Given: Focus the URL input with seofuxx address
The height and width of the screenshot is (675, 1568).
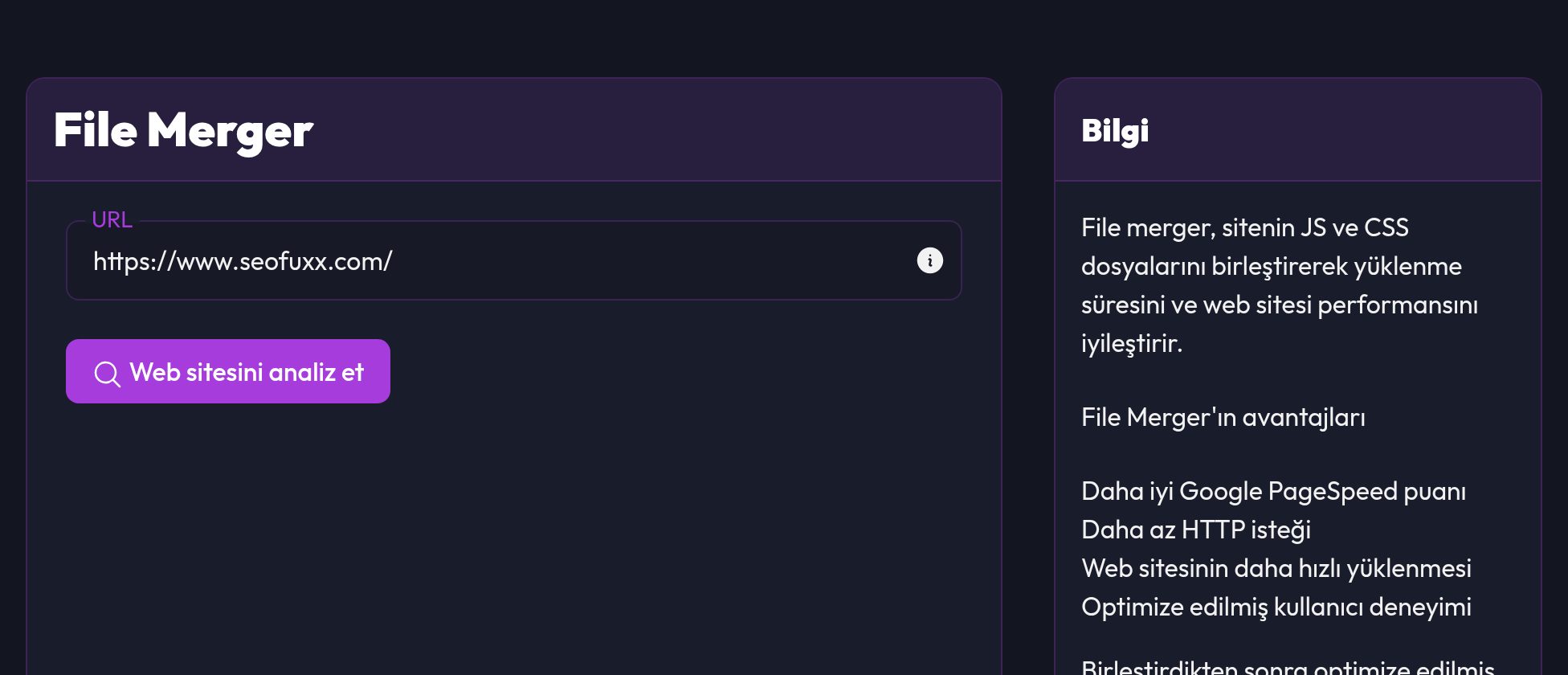Looking at the screenshot, I should [514, 260].
